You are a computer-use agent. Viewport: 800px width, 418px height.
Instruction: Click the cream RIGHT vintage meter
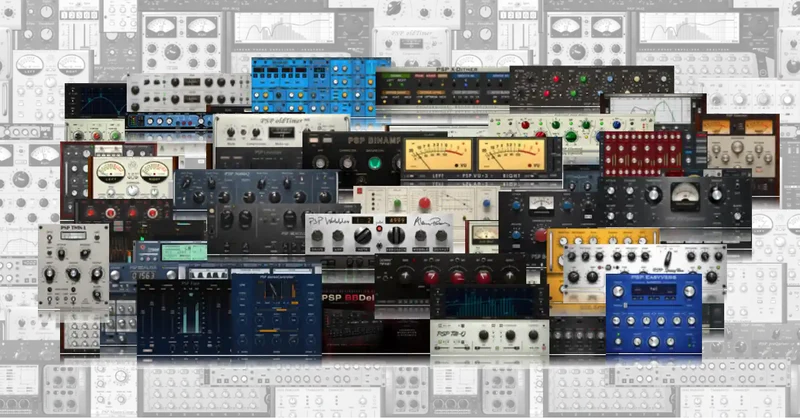click(x=154, y=174)
